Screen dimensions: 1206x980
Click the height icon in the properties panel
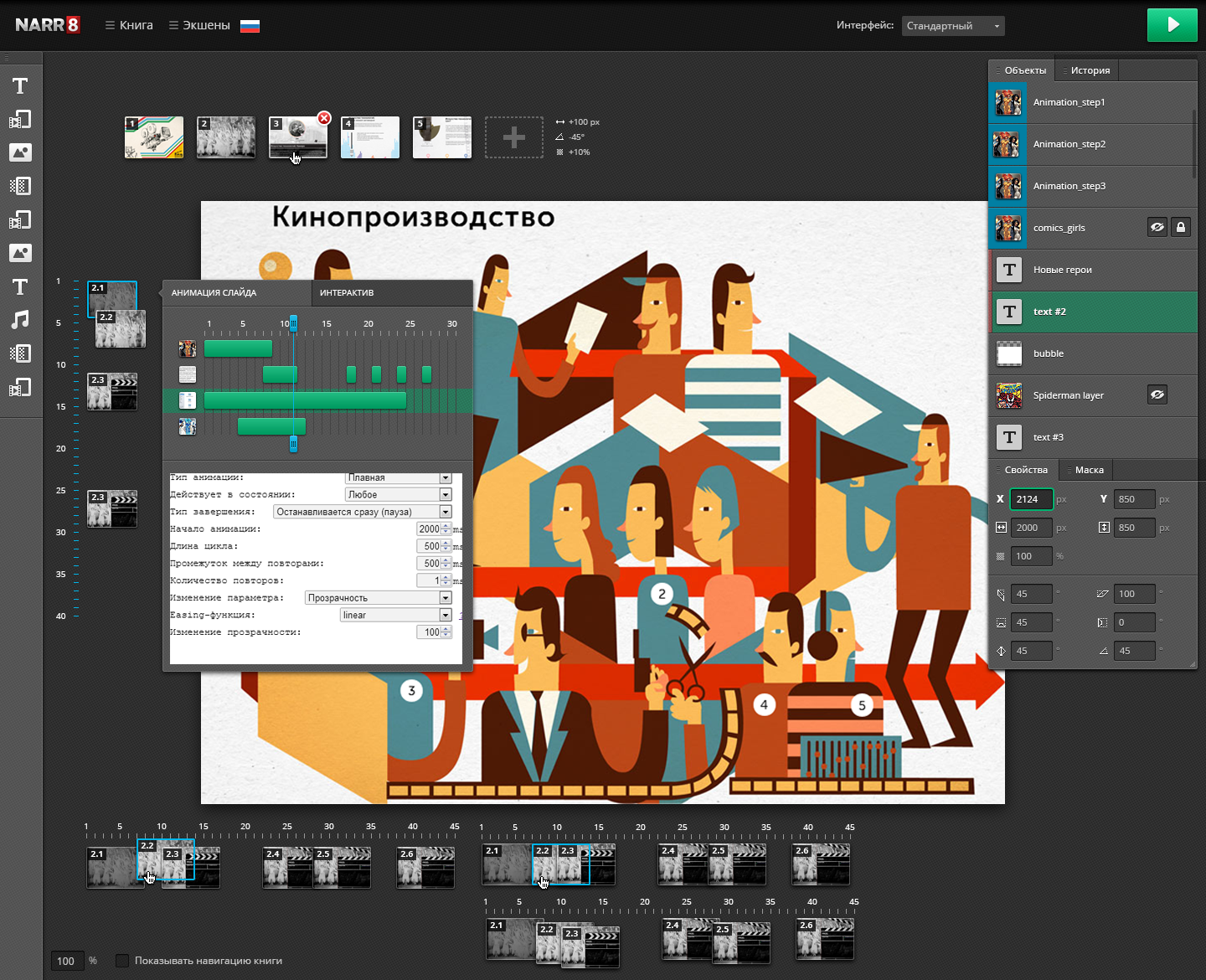click(x=1104, y=528)
